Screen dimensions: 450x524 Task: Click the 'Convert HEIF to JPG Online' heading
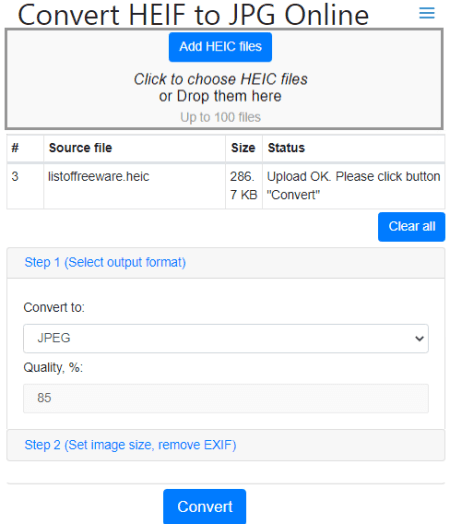click(x=193, y=15)
